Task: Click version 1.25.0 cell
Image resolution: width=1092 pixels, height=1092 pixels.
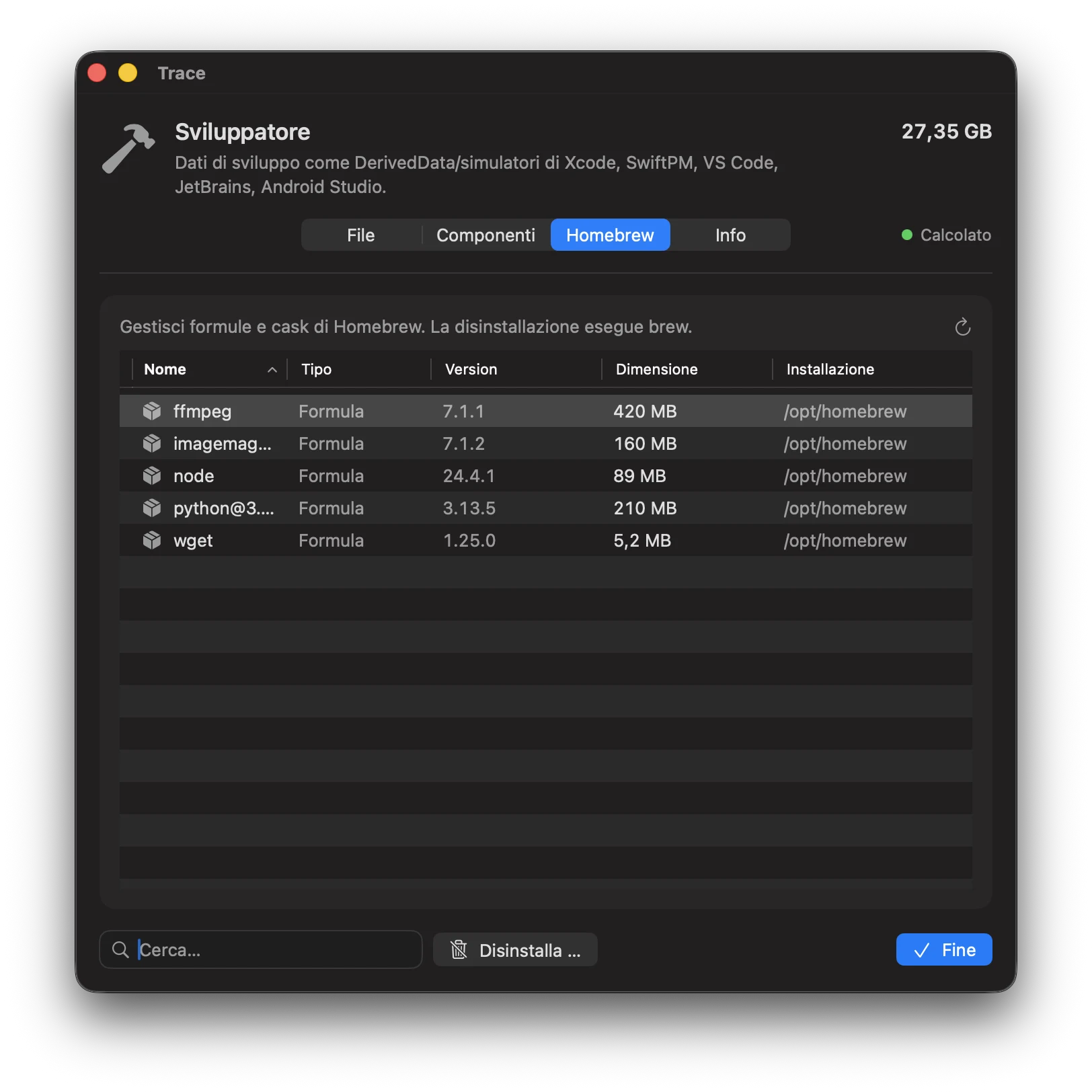Action: (x=469, y=541)
